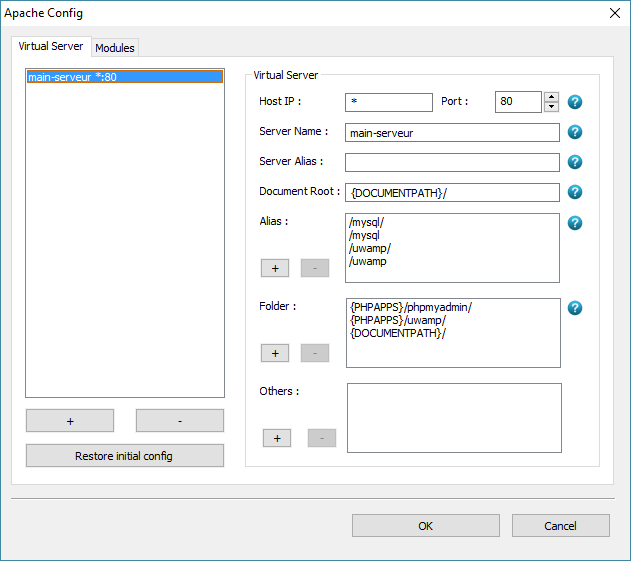This screenshot has height=561, width=631.
Task: Show help for Server Alias field
Action: tap(575, 162)
